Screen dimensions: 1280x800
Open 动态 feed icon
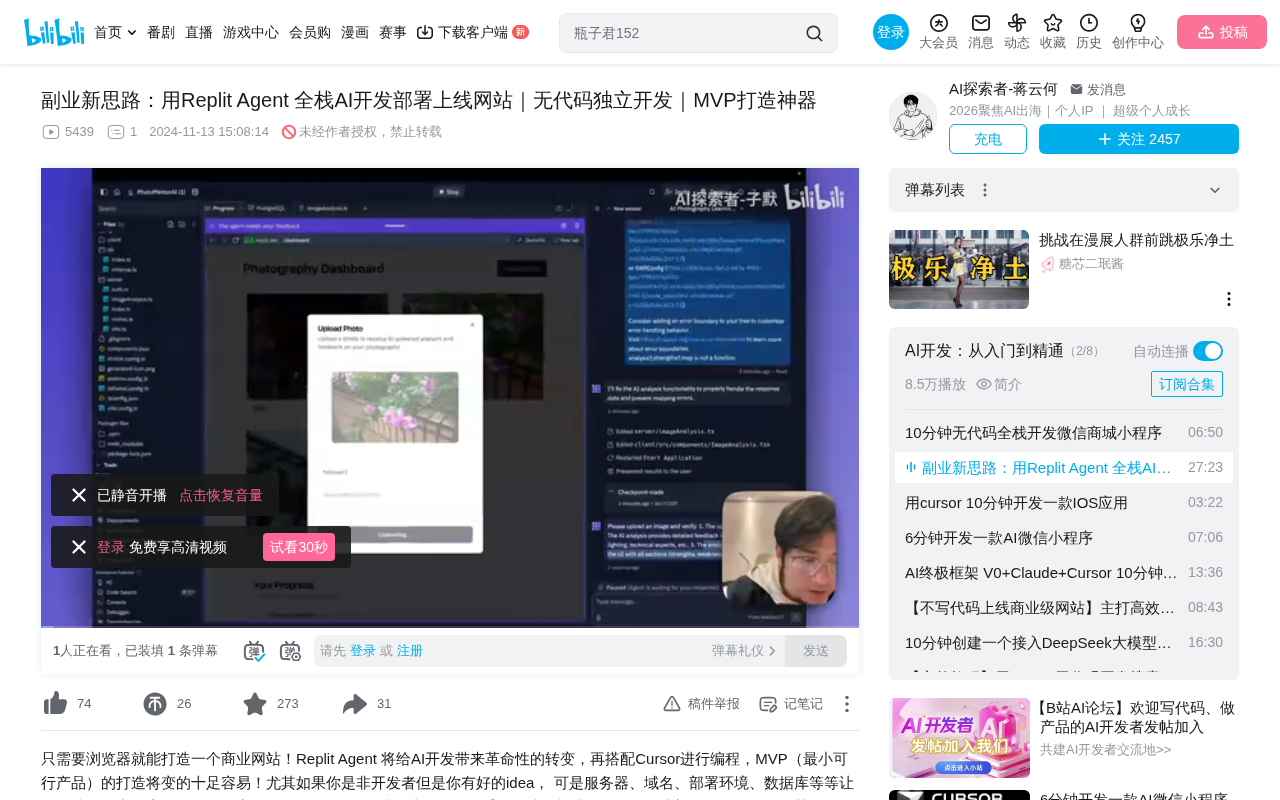click(1017, 23)
